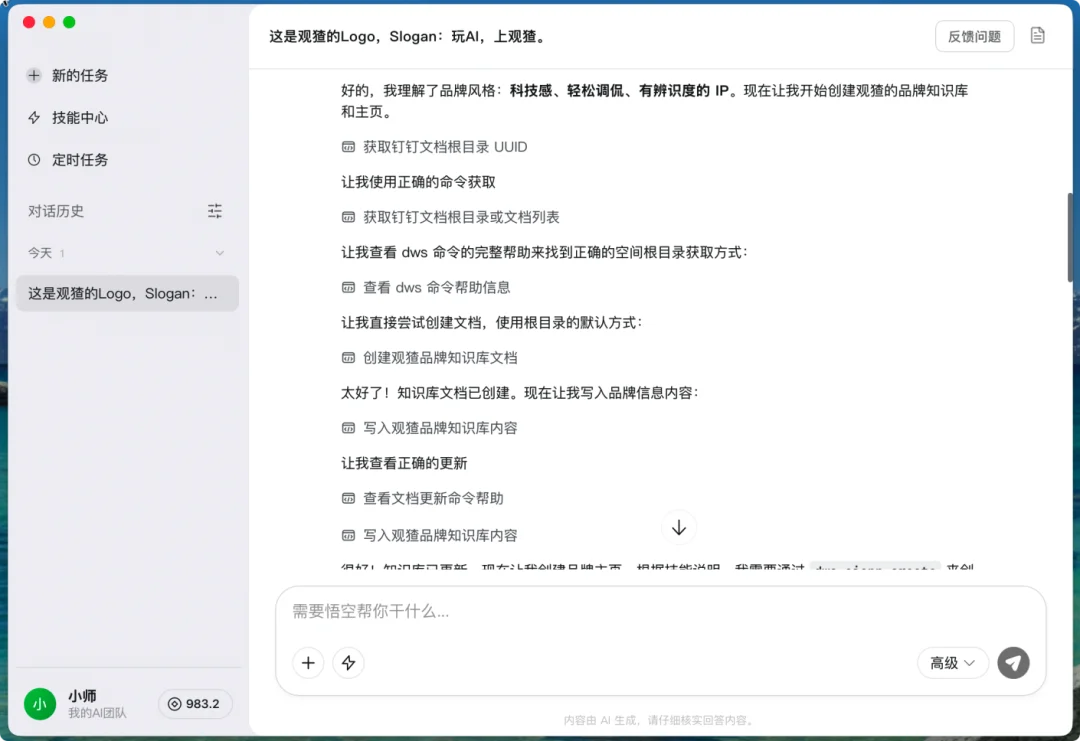Image resolution: width=1080 pixels, height=741 pixels.
Task: Click the document icon in the top-right corner
Action: point(1037,35)
